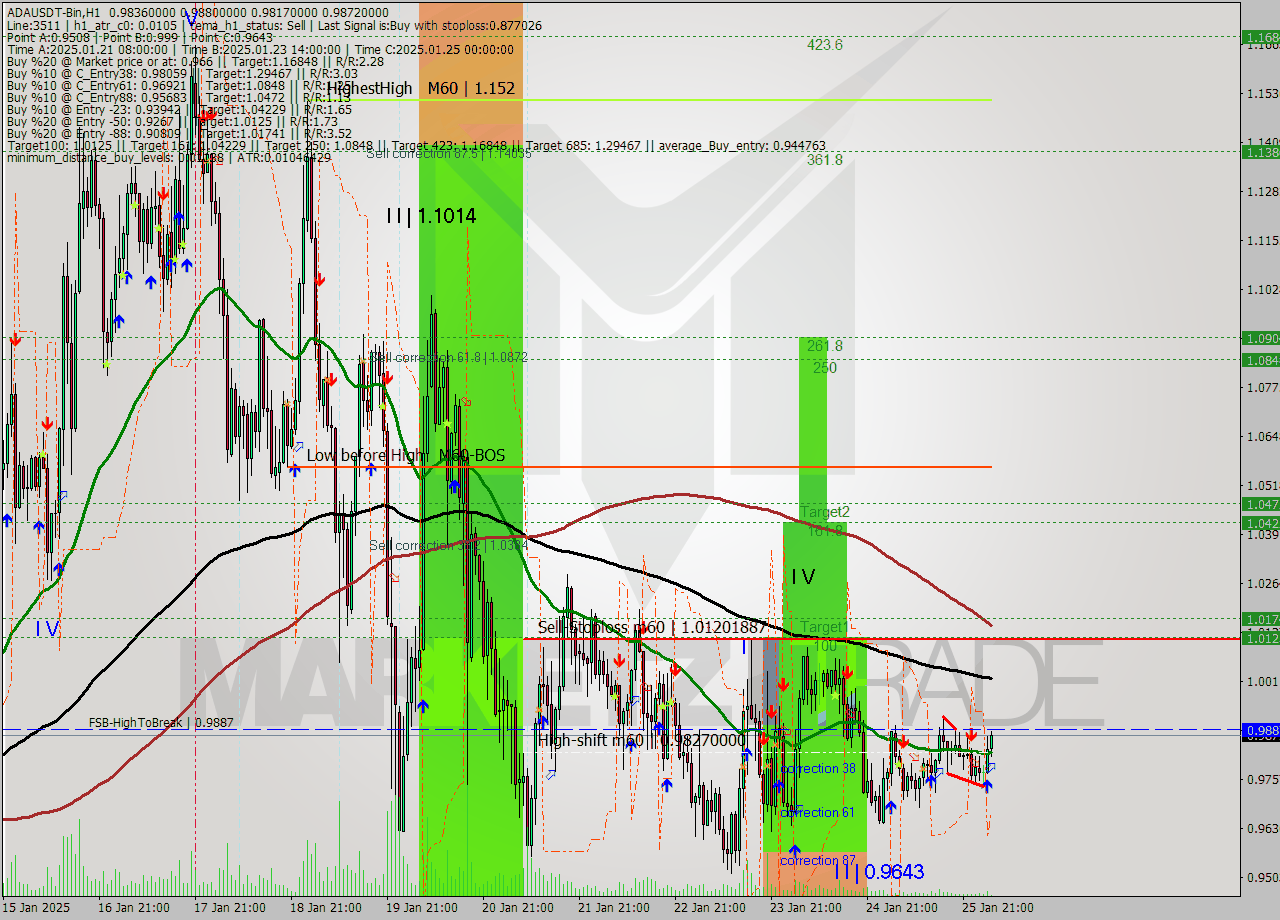Select the 'correction 87' label
The width and height of the screenshot is (1280, 920).
(x=818, y=860)
